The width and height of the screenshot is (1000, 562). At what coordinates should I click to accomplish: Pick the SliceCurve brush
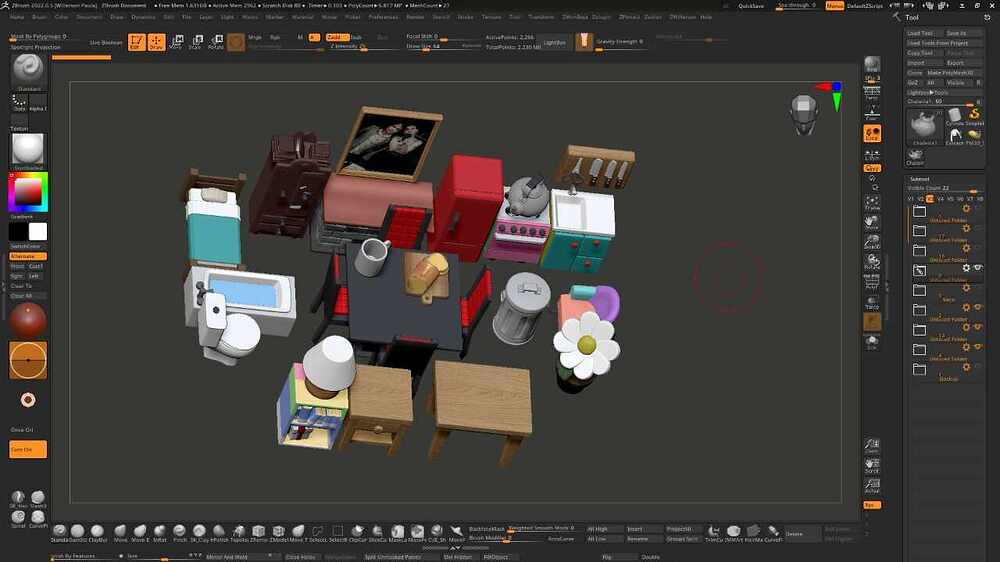[377, 532]
